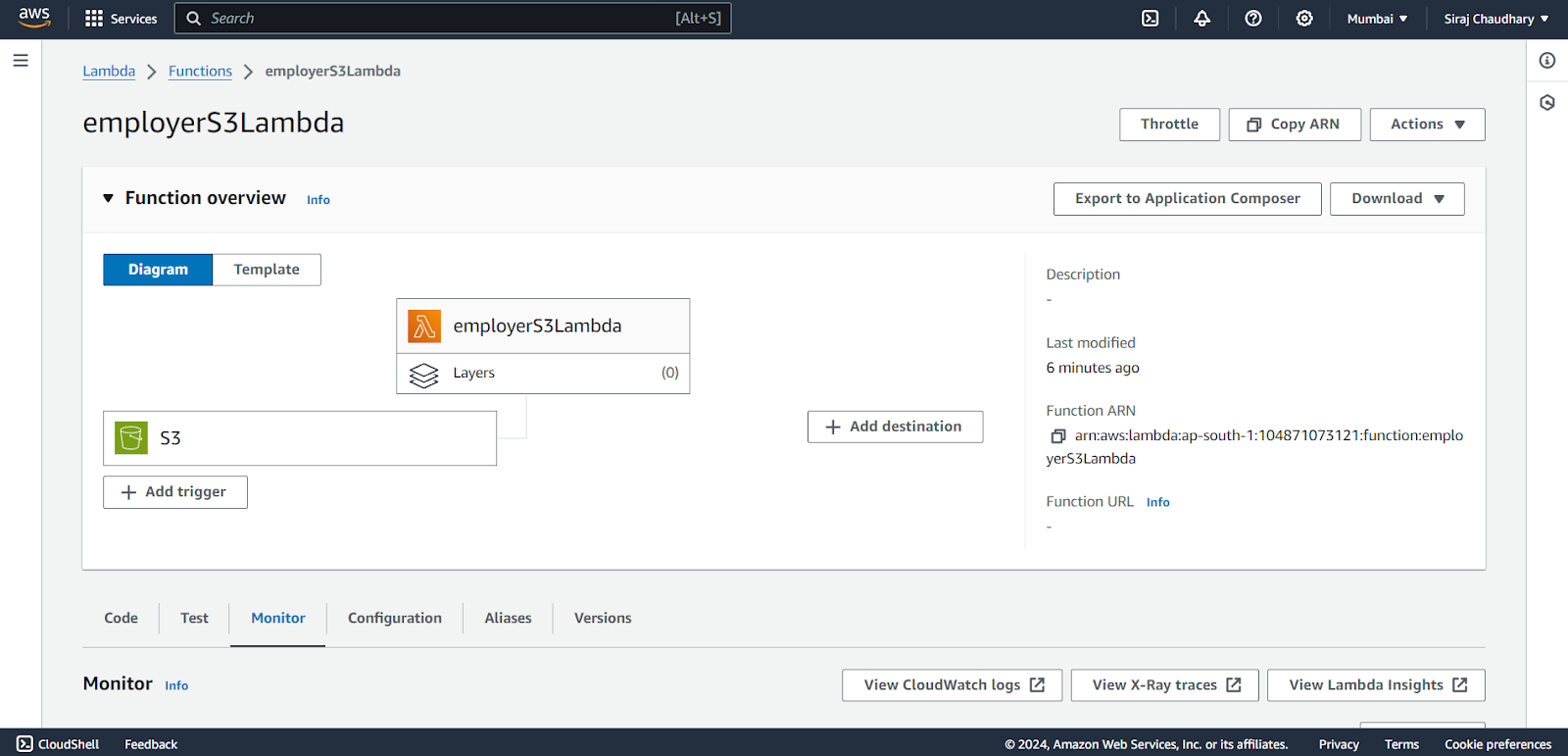Click the search input field

[x=453, y=19]
